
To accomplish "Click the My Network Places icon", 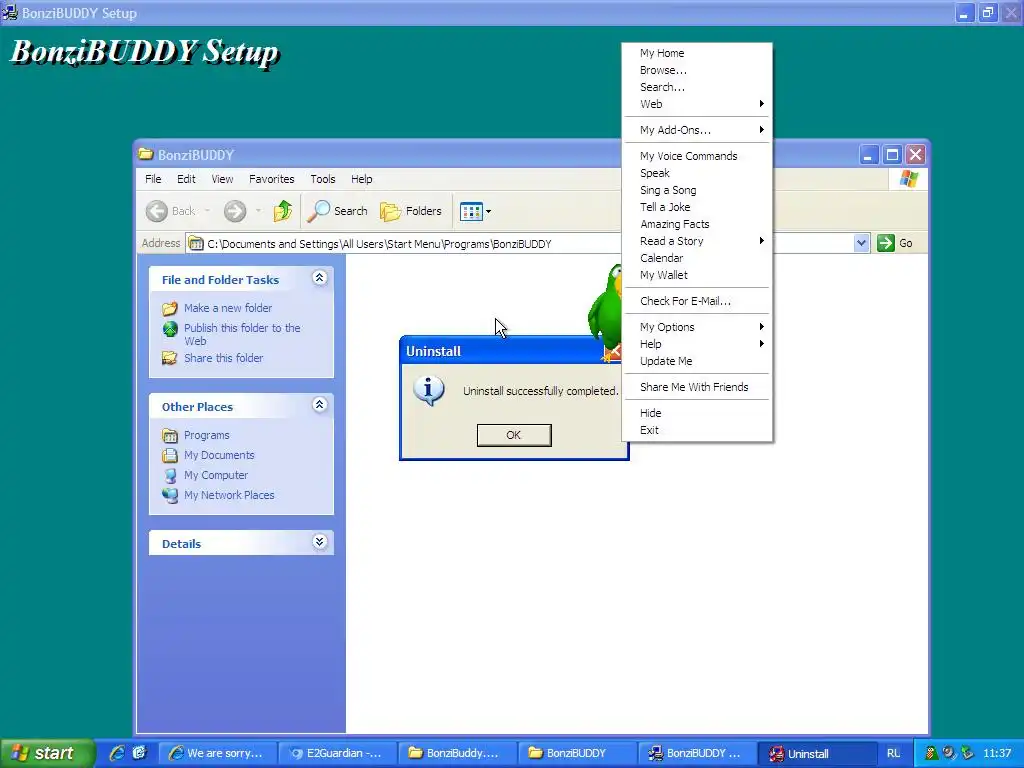I will [170, 495].
